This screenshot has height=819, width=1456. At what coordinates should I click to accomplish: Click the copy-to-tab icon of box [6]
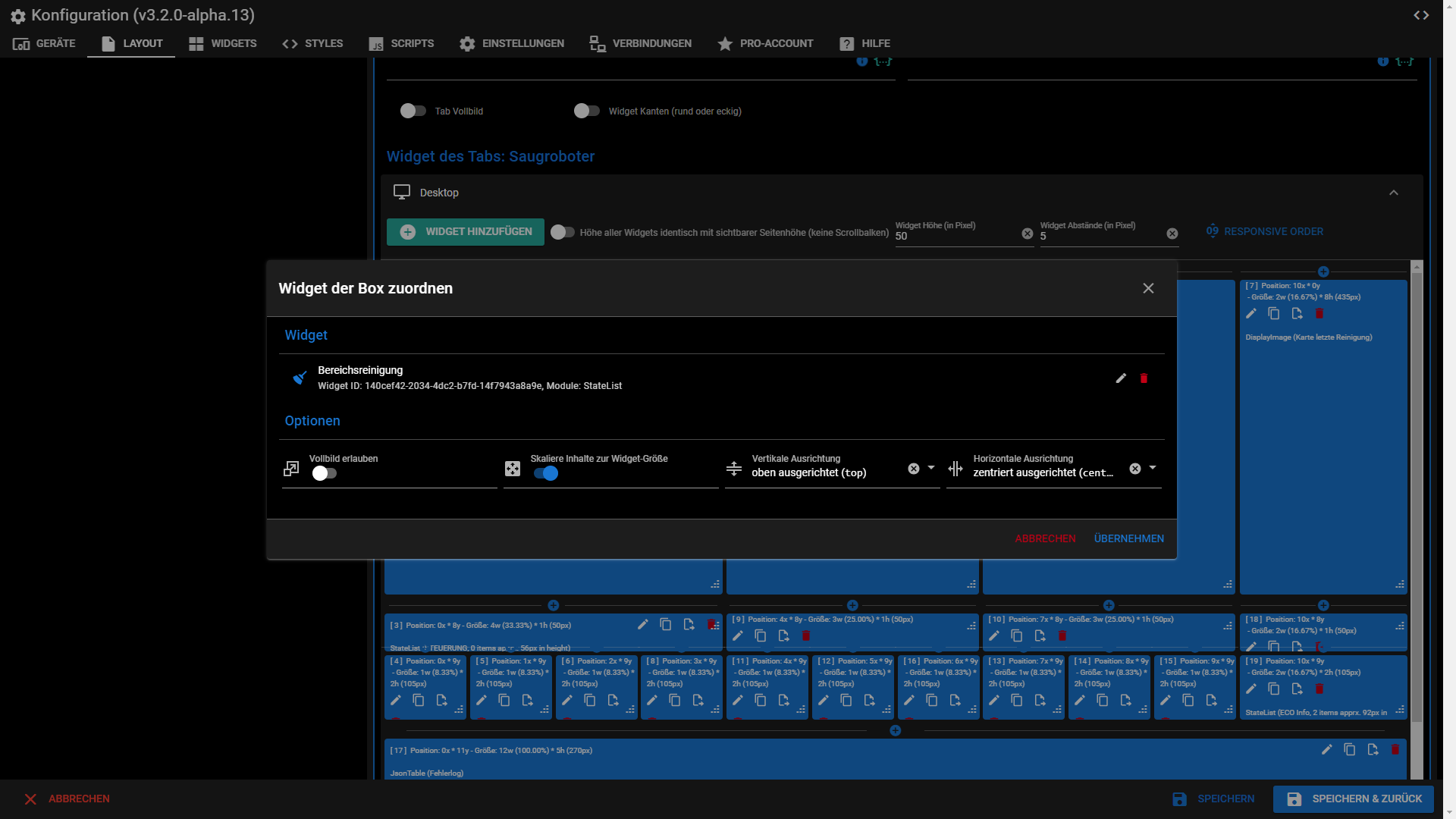coord(613,701)
